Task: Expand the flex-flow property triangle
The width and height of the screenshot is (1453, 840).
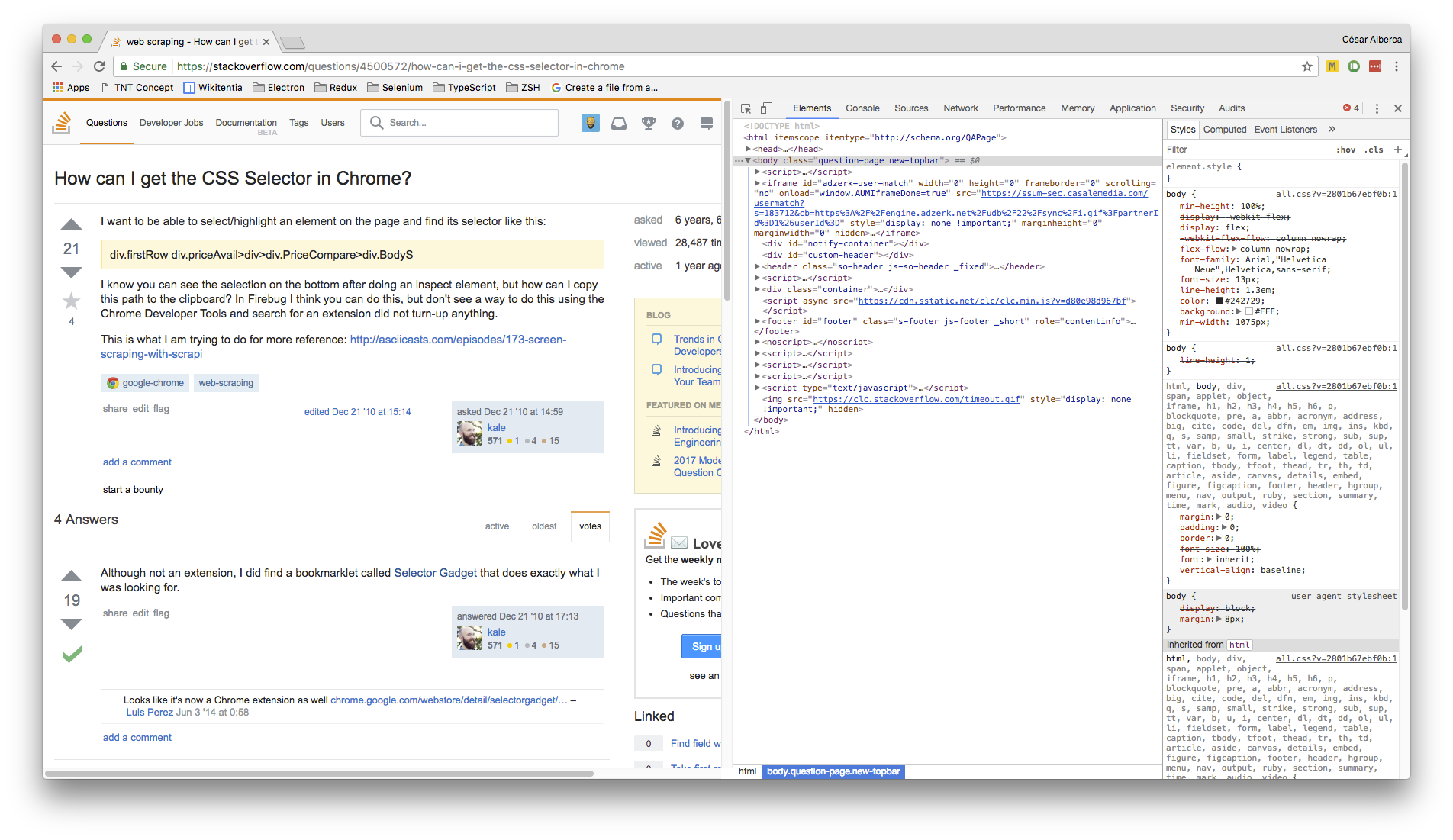Action: click(1234, 249)
